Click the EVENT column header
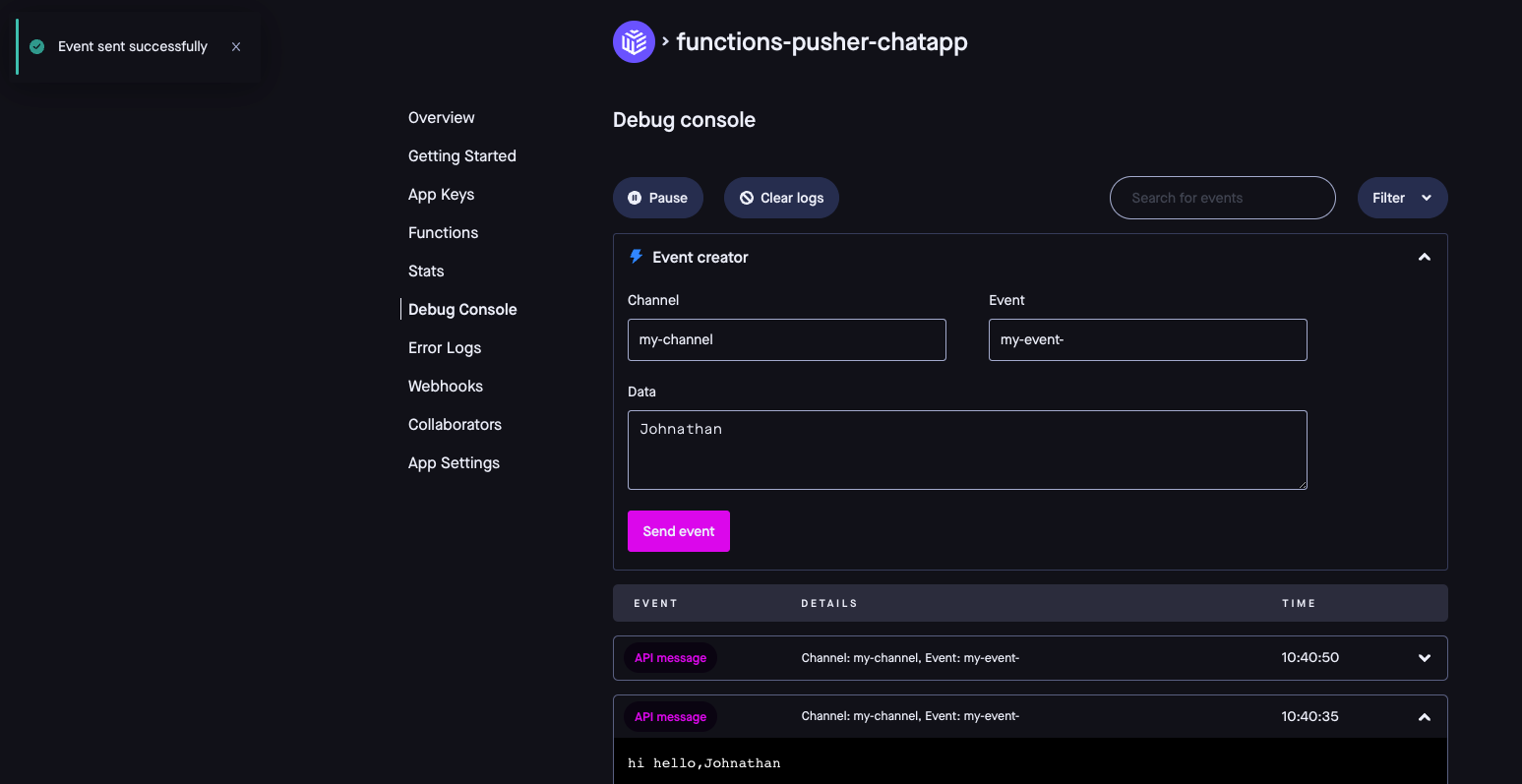Screen dimensions: 1522x784 (655, 603)
